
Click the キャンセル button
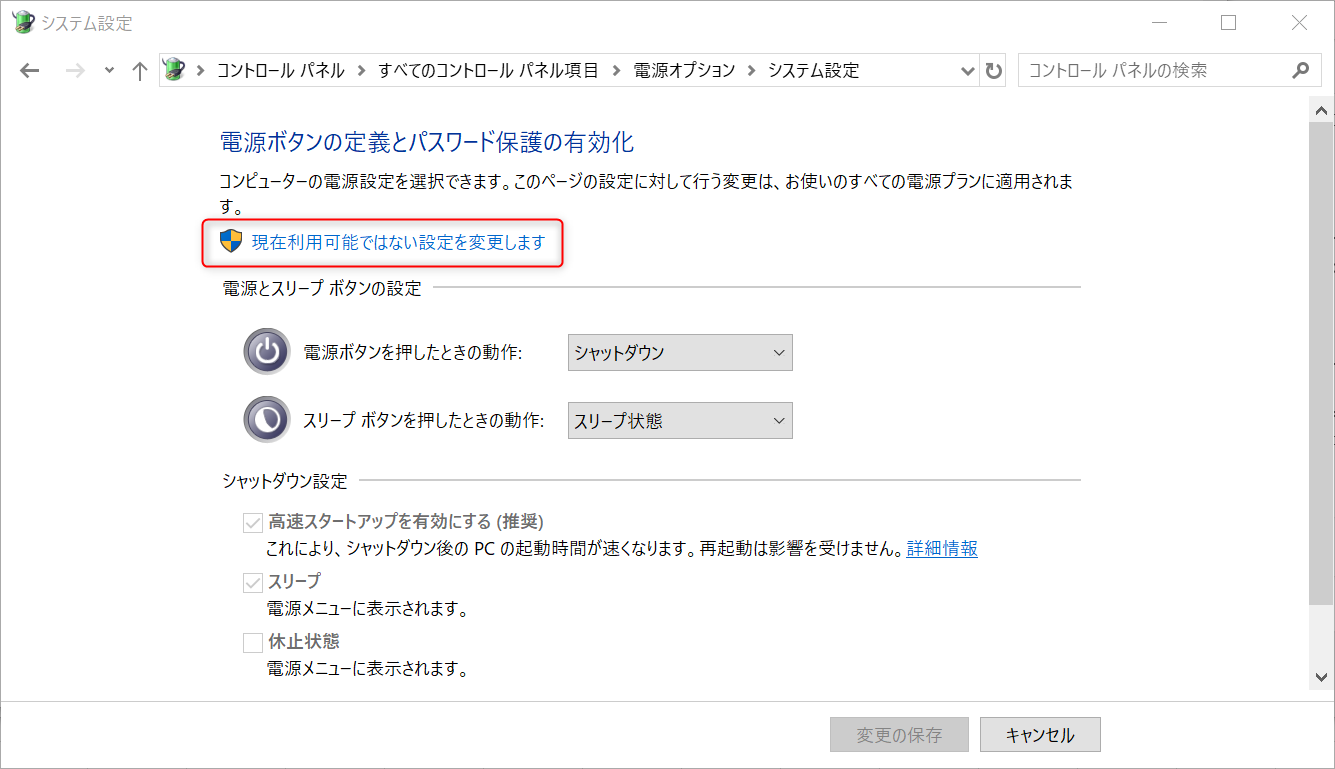1040,735
